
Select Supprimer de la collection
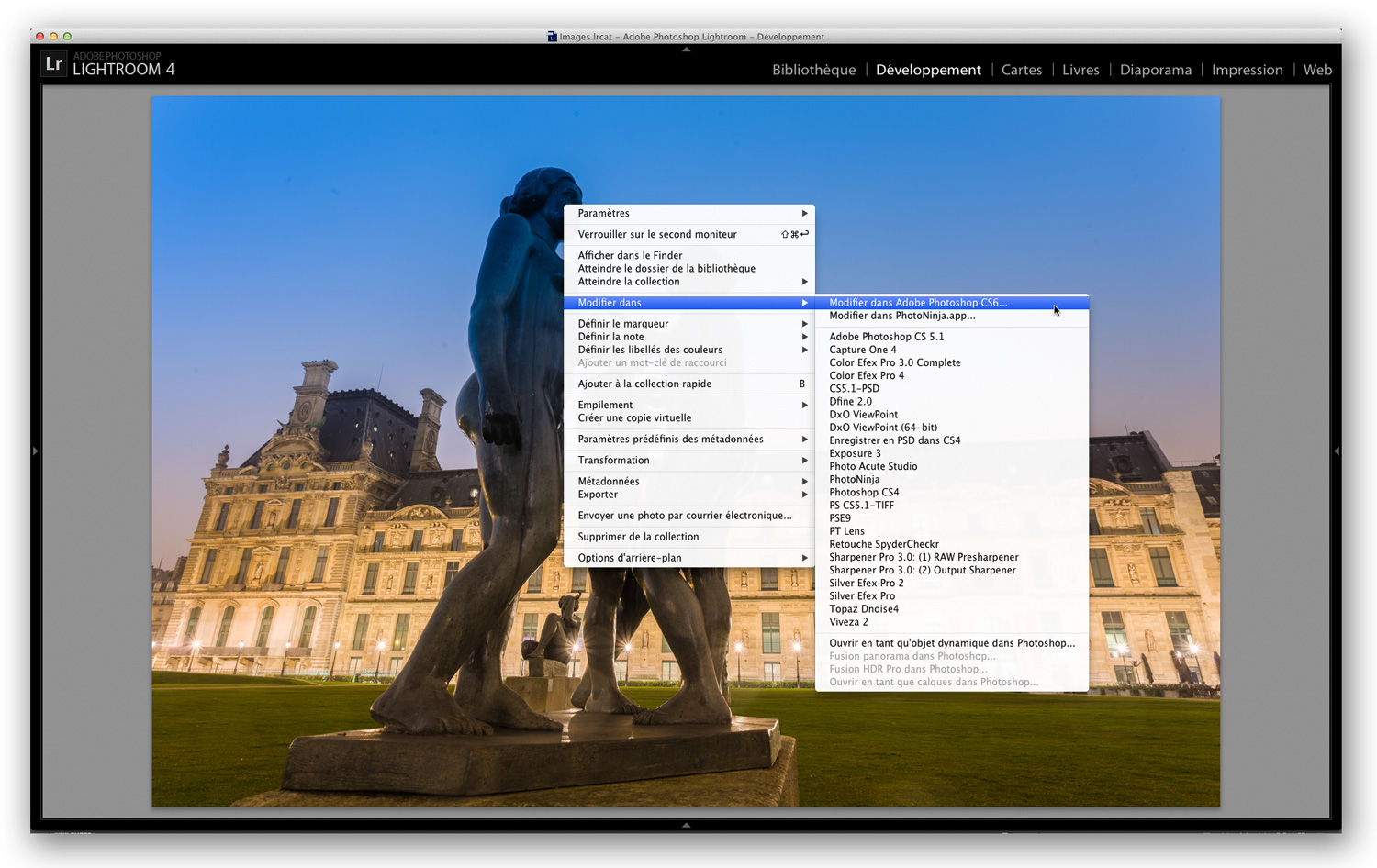pyautogui.click(x=689, y=536)
